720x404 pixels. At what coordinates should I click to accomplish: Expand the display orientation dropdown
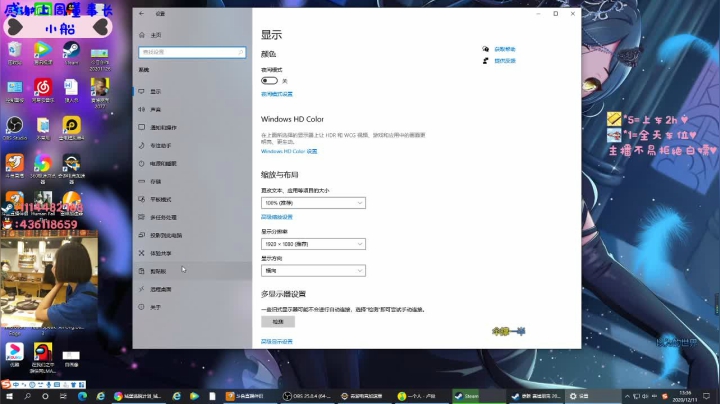pyautogui.click(x=313, y=270)
